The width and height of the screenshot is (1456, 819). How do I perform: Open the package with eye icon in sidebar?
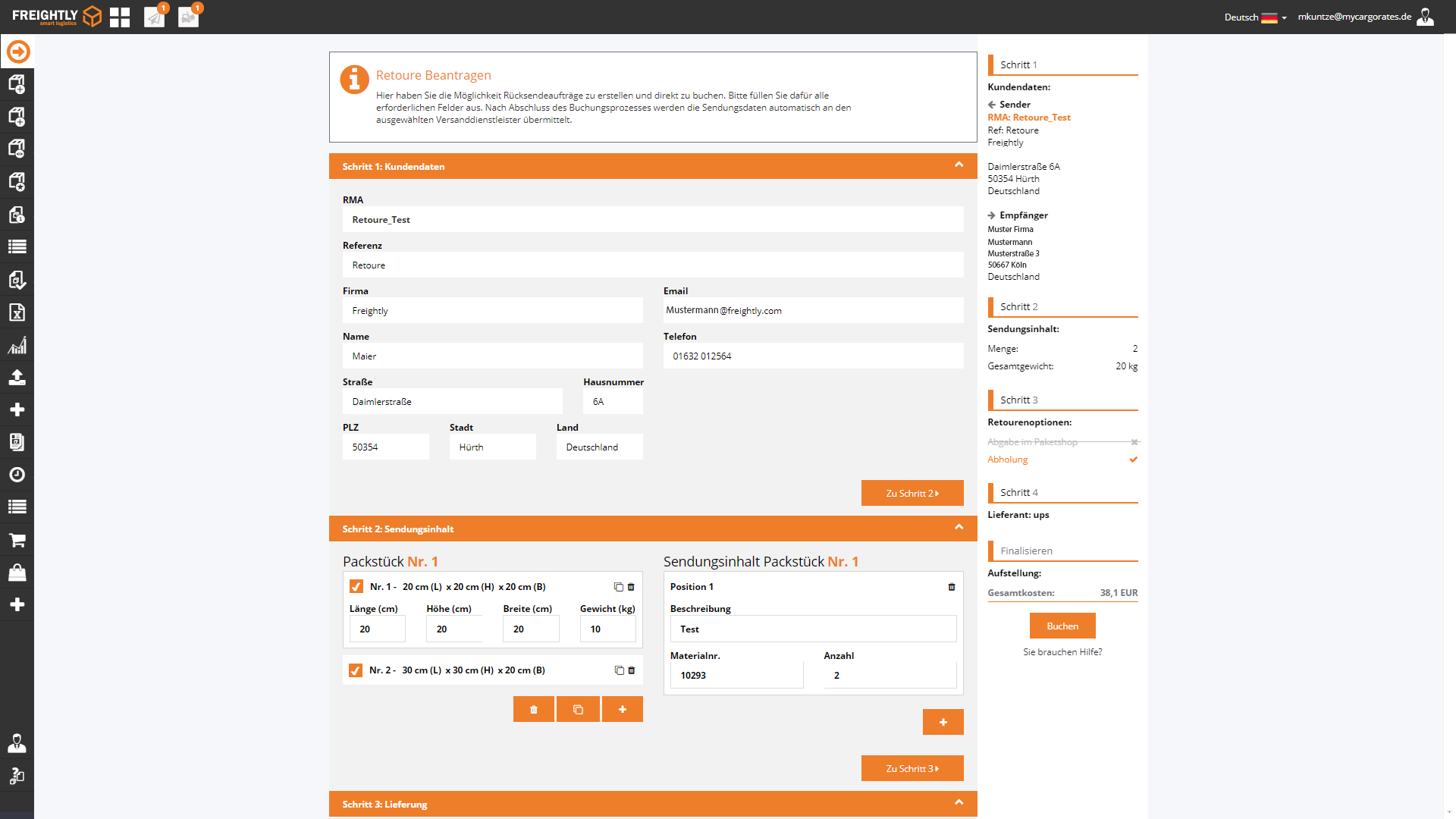[17, 149]
